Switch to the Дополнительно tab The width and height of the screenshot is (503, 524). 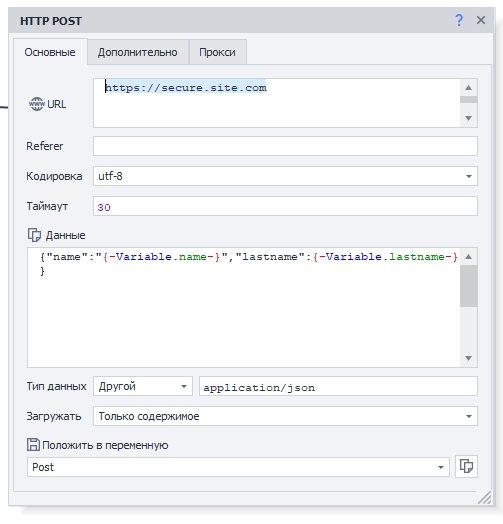138,52
